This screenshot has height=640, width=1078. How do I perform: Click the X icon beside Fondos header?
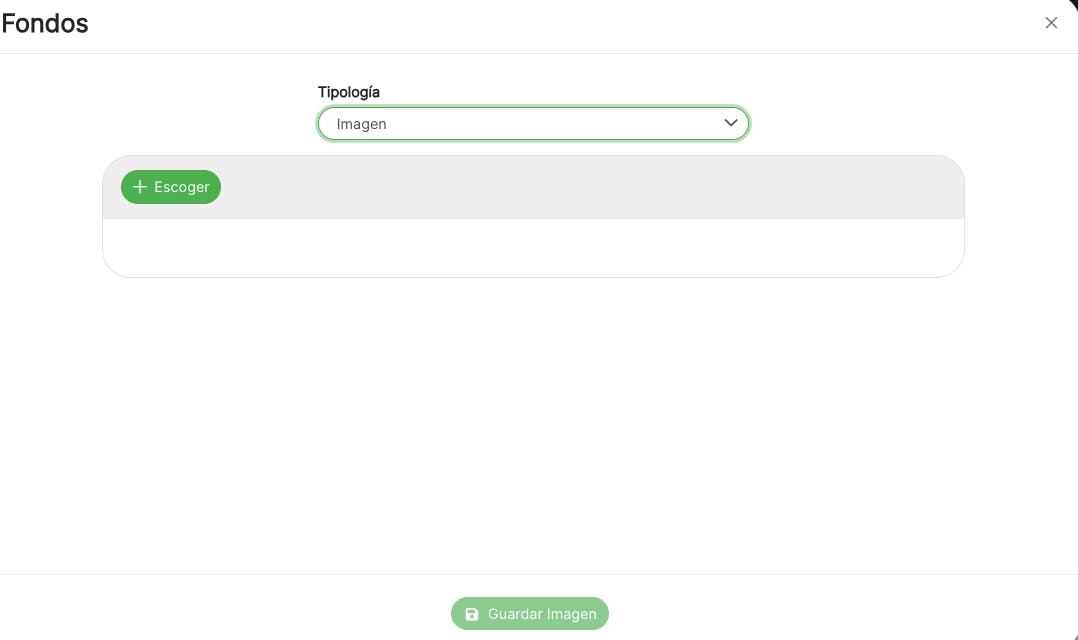point(1051,23)
